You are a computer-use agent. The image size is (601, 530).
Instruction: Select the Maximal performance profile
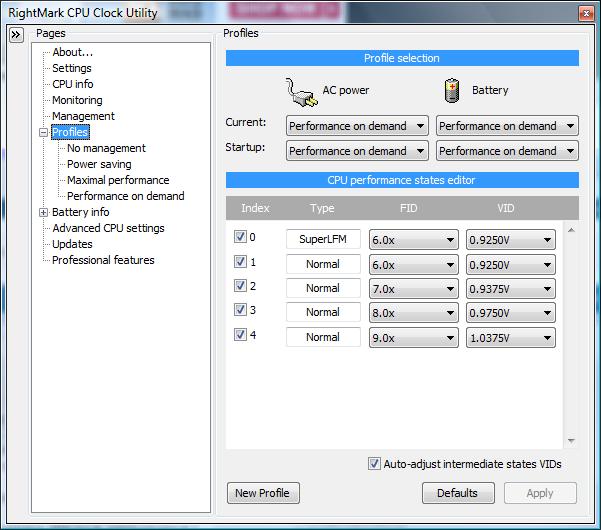click(x=118, y=180)
